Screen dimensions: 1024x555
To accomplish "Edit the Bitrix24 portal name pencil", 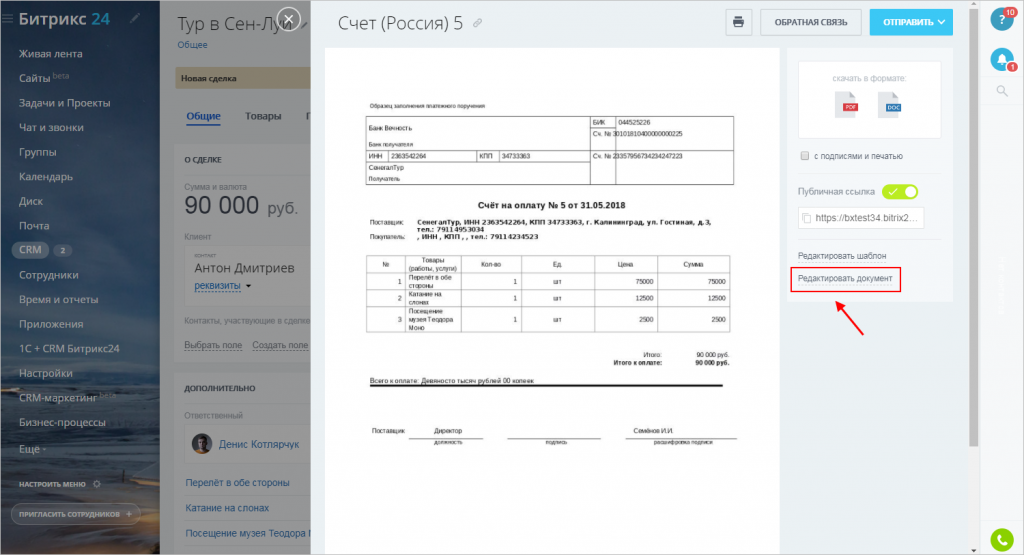I will (x=135, y=19).
